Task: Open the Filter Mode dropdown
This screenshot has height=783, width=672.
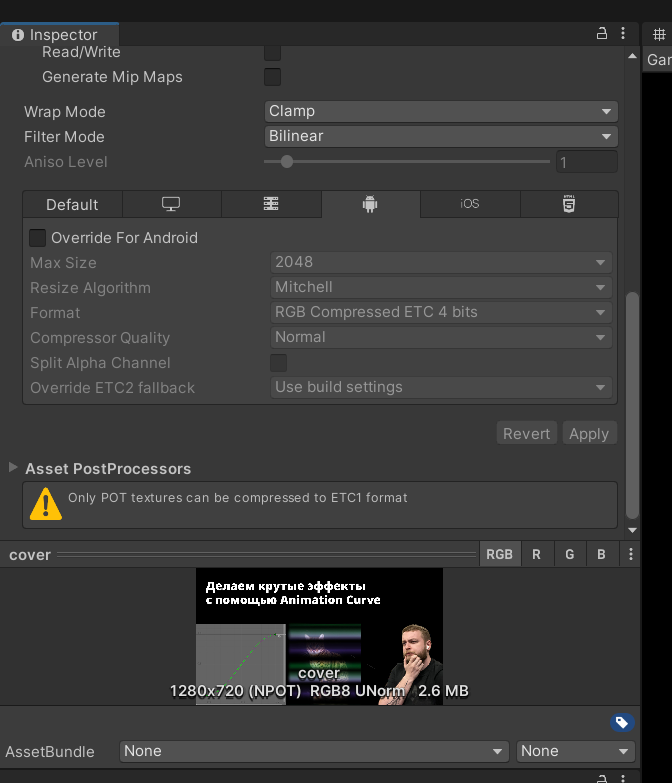Action: click(x=441, y=137)
